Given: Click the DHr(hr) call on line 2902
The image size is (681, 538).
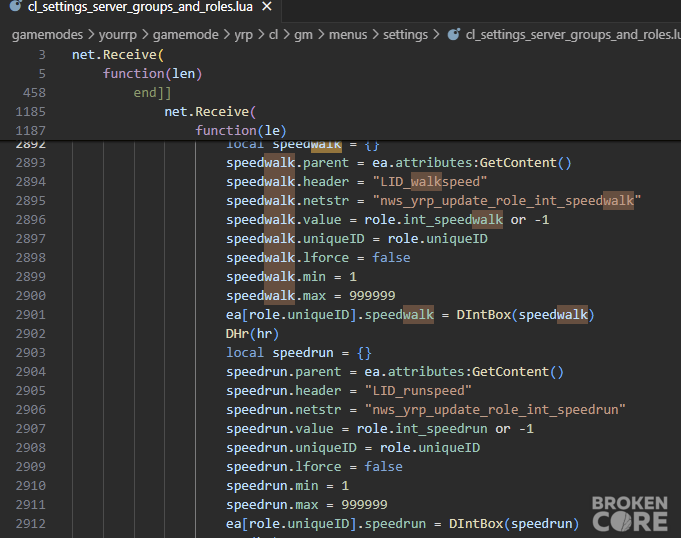Looking at the screenshot, I should click(252, 334).
